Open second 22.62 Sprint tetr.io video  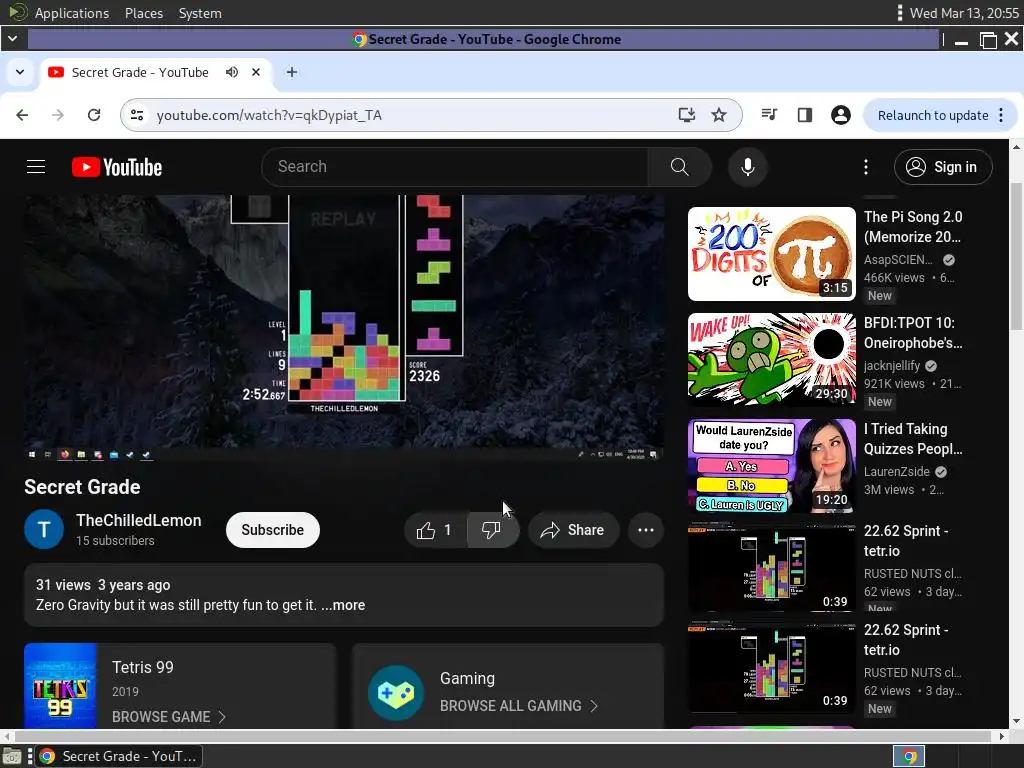pyautogui.click(x=771, y=668)
